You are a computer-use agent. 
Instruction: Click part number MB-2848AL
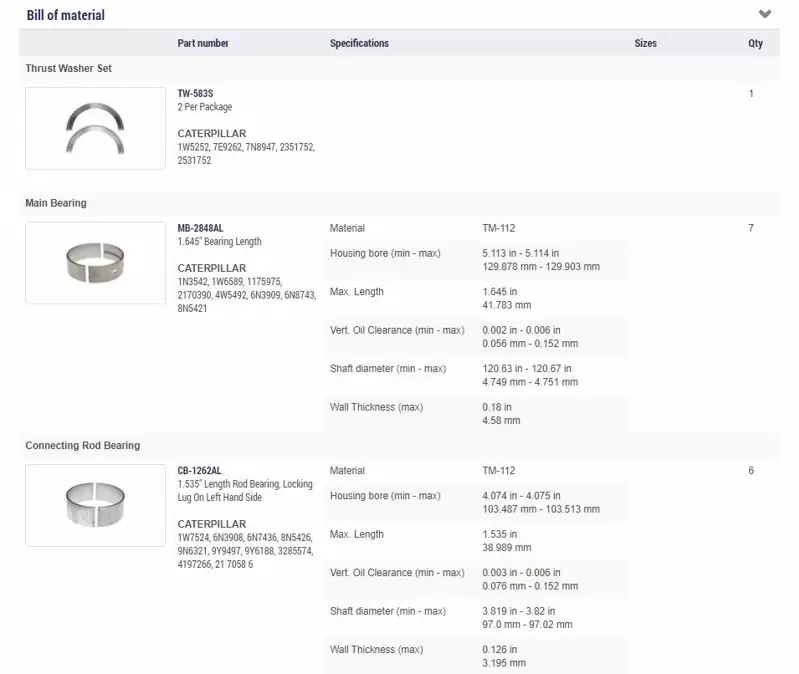coord(200,228)
